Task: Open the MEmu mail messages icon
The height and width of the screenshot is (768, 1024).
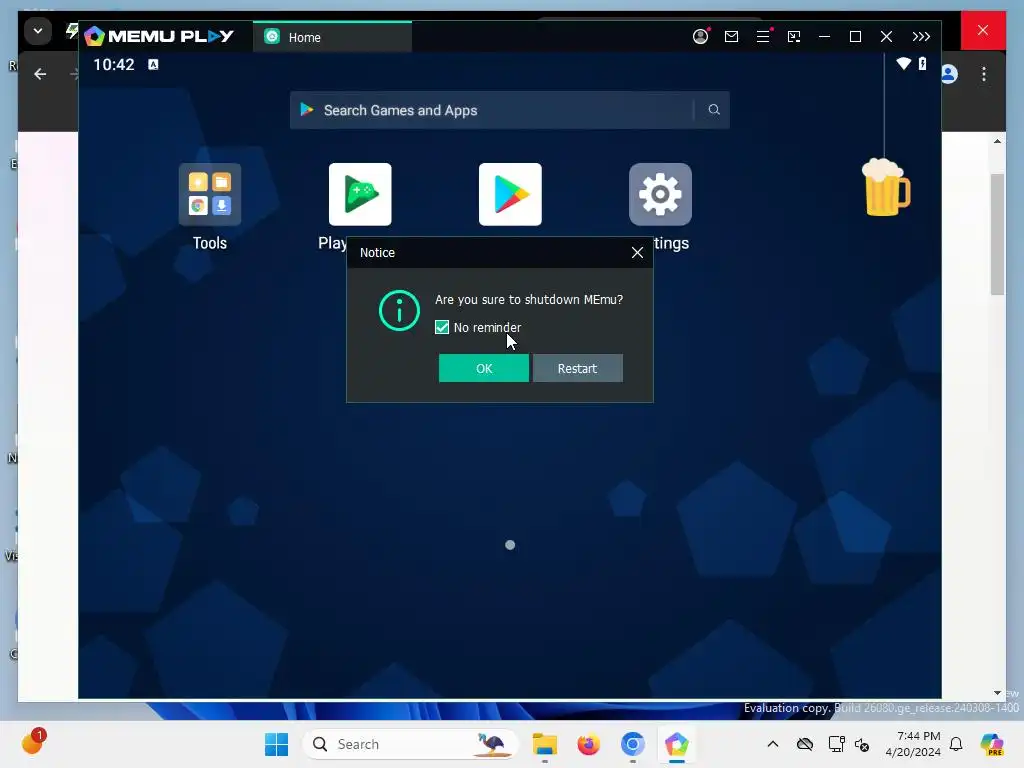Action: [731, 37]
